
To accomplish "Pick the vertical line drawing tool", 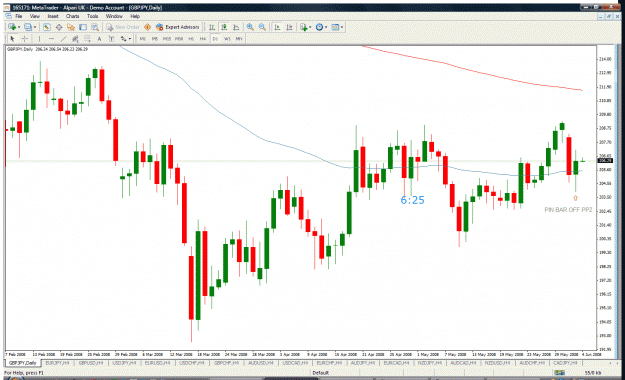I will tap(39, 39).
